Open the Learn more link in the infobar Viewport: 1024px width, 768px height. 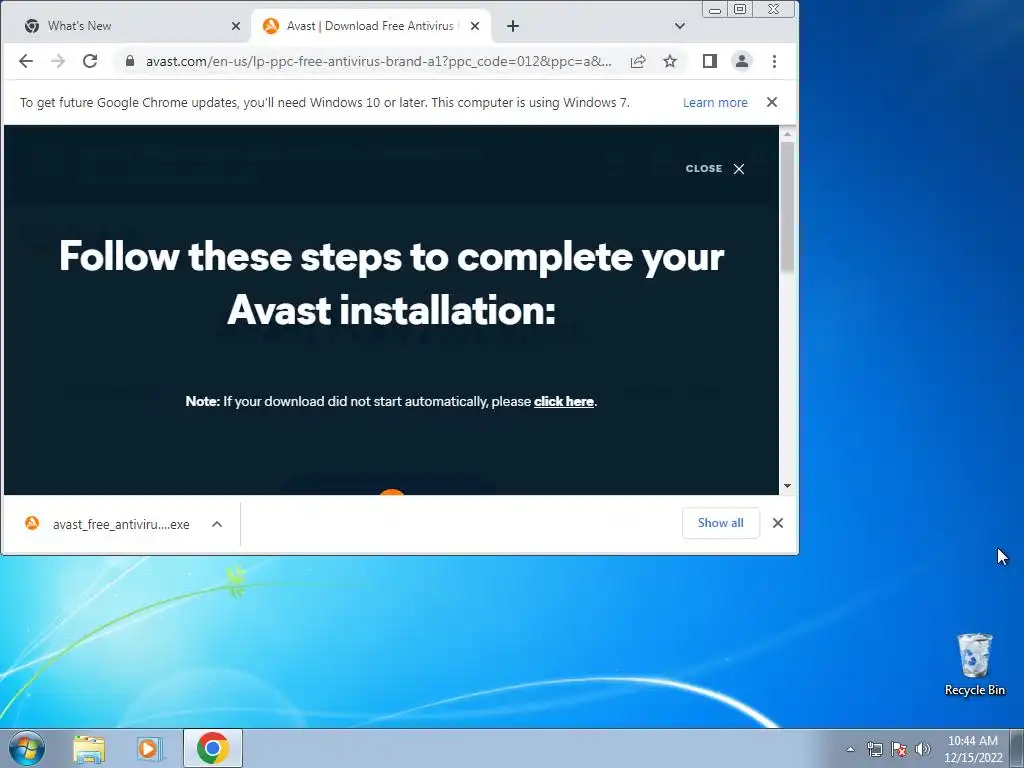tap(715, 103)
